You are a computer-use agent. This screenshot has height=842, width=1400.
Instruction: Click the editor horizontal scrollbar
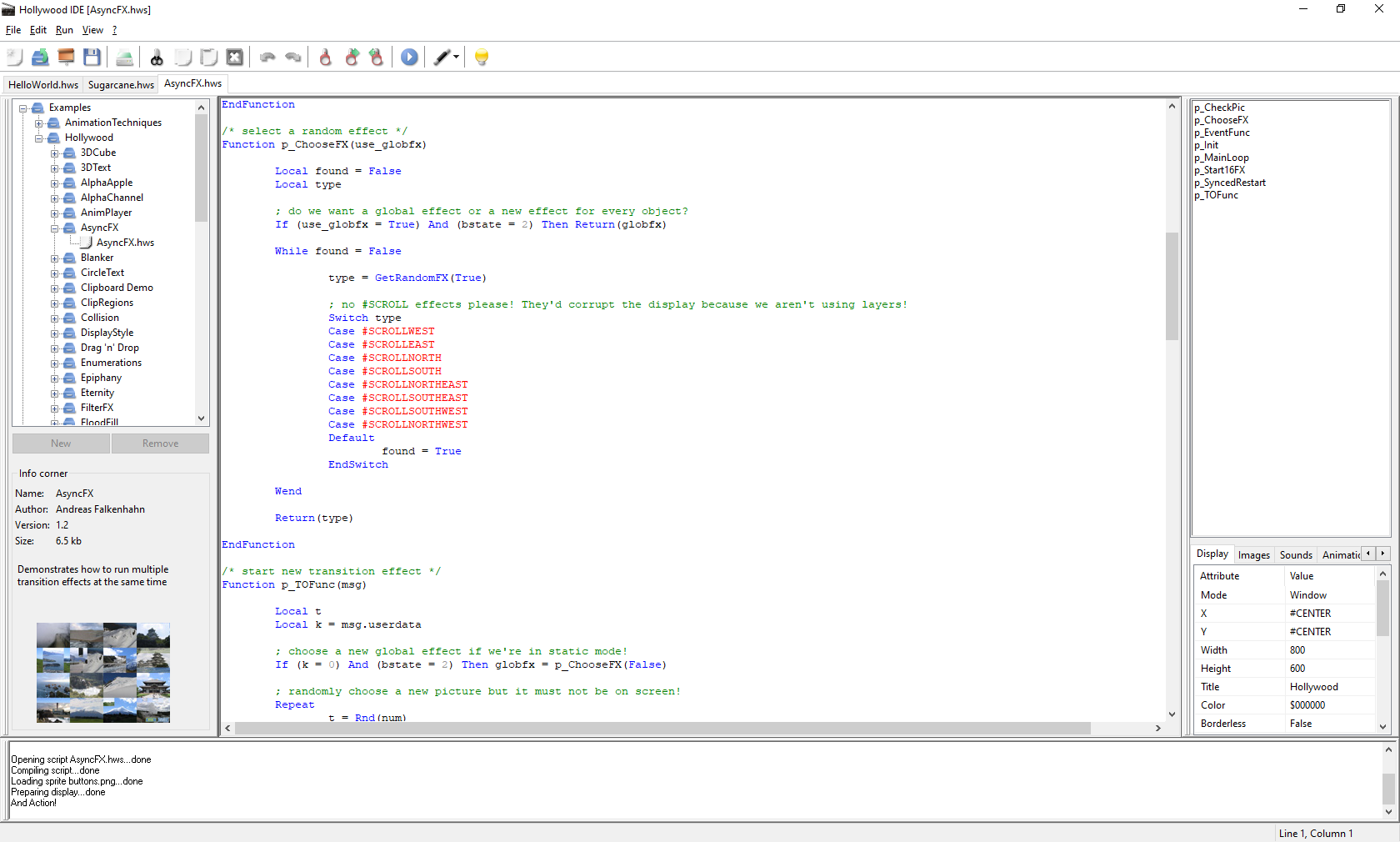click(x=662, y=728)
